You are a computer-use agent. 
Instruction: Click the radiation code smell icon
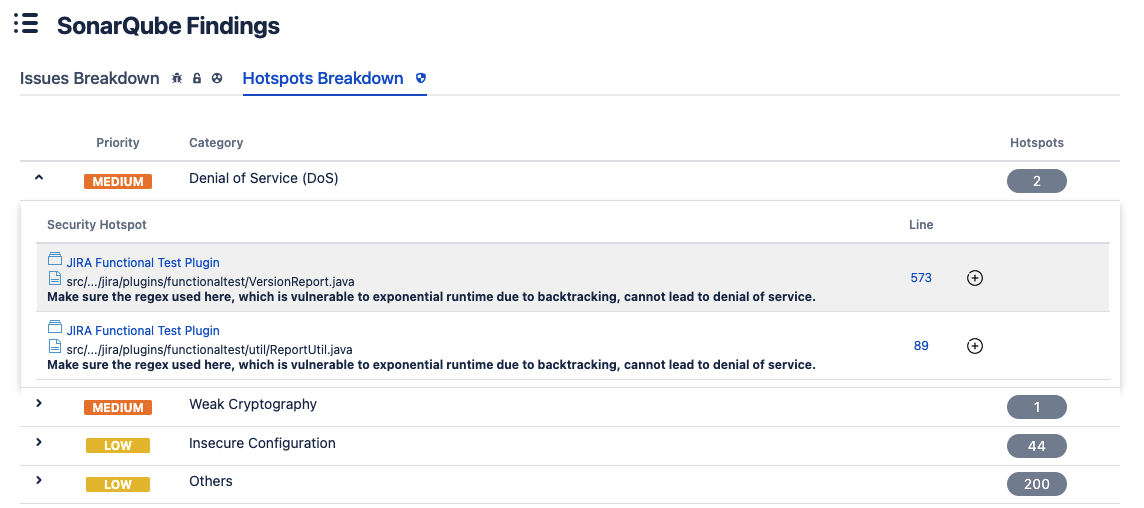(217, 78)
